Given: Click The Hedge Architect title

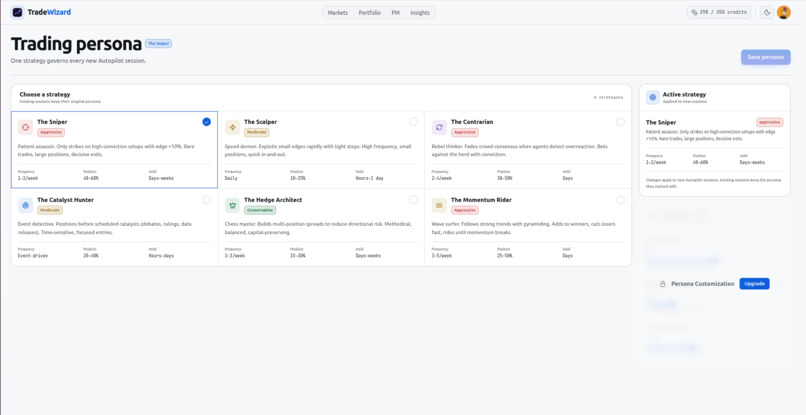Looking at the screenshot, I should pos(273,200).
